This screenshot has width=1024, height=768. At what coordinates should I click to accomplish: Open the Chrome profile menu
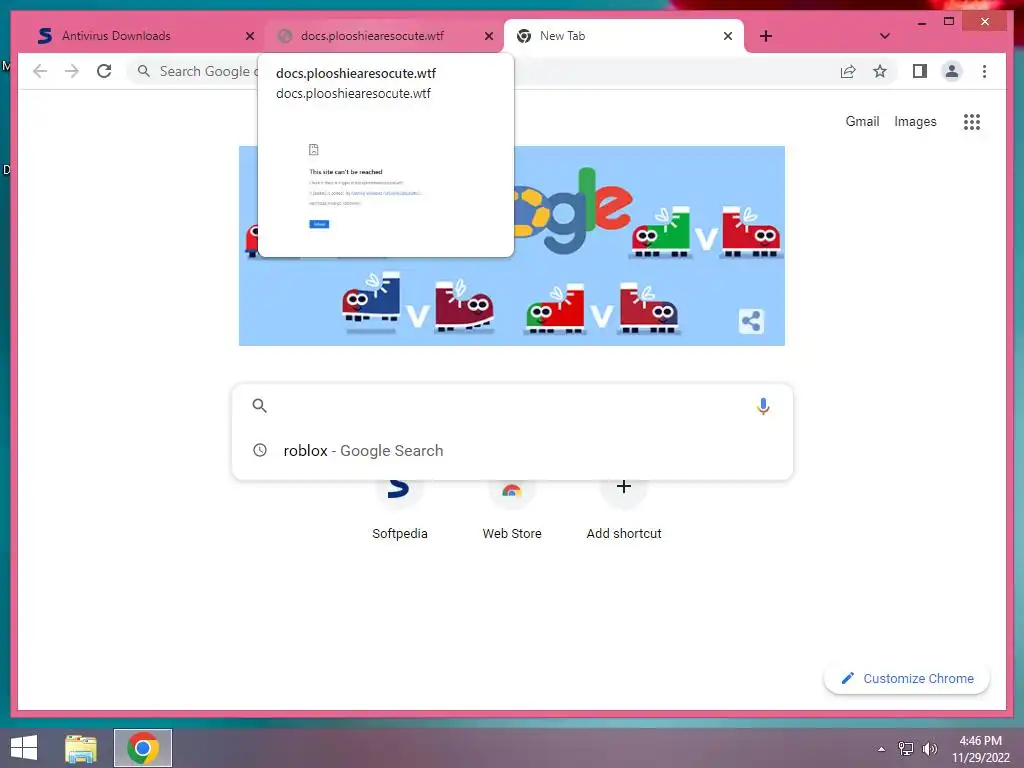pos(952,71)
